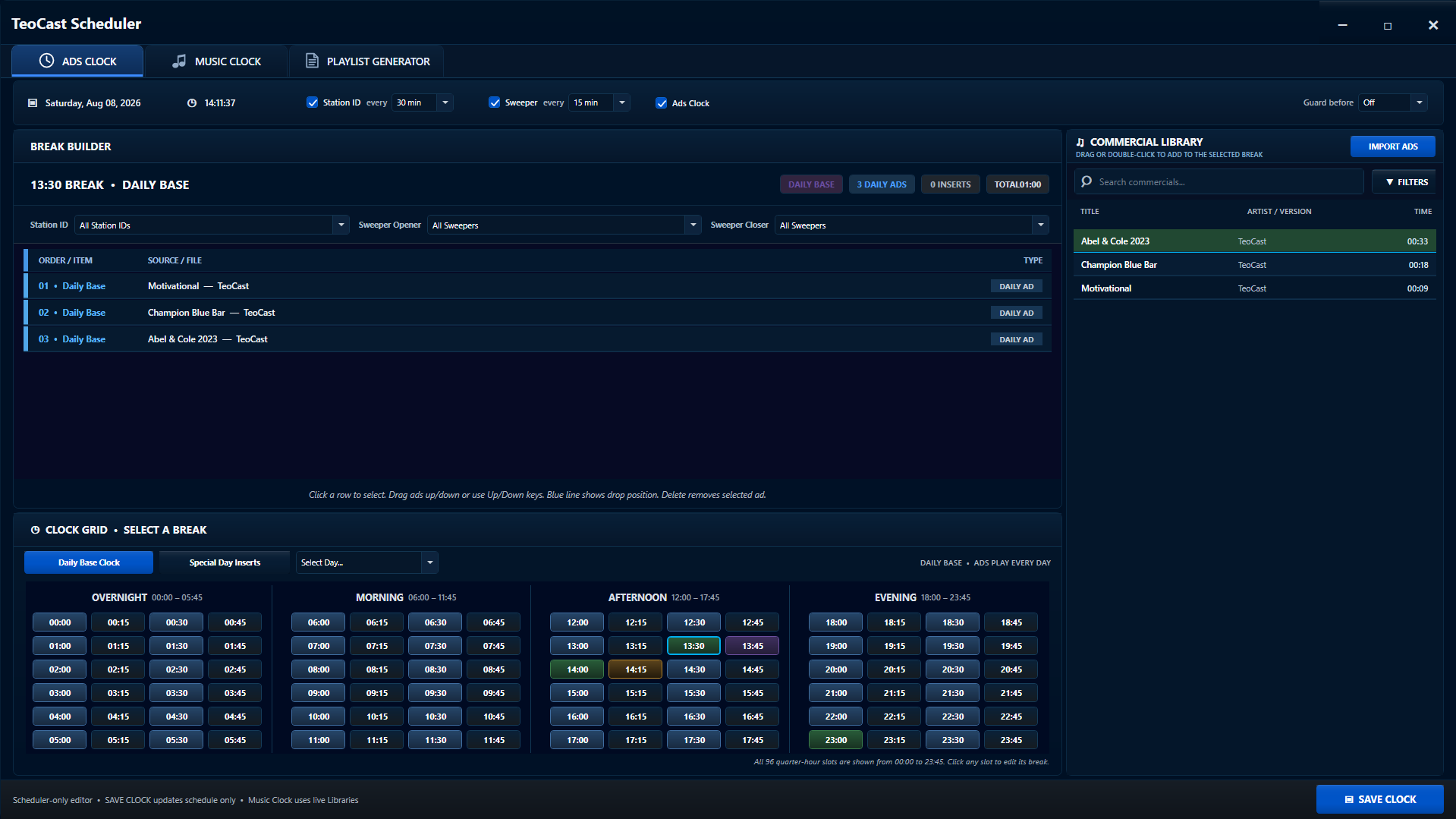Viewport: 1456px width, 819px height.
Task: Click the calendar icon beside the date
Action: point(33,103)
